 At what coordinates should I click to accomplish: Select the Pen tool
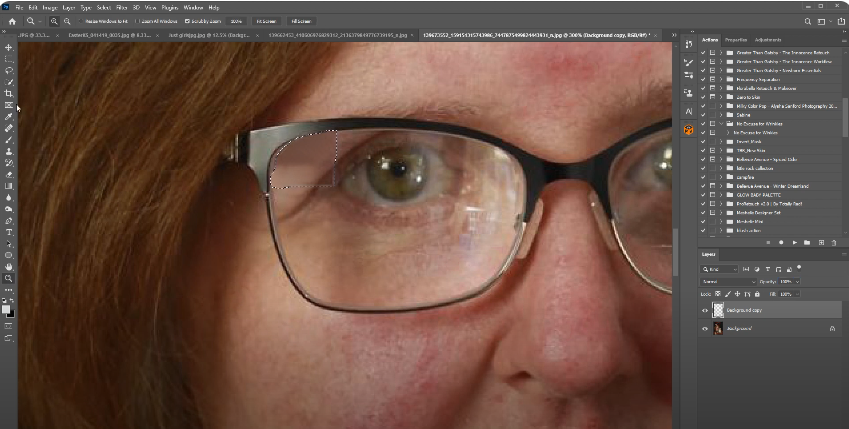click(x=9, y=220)
